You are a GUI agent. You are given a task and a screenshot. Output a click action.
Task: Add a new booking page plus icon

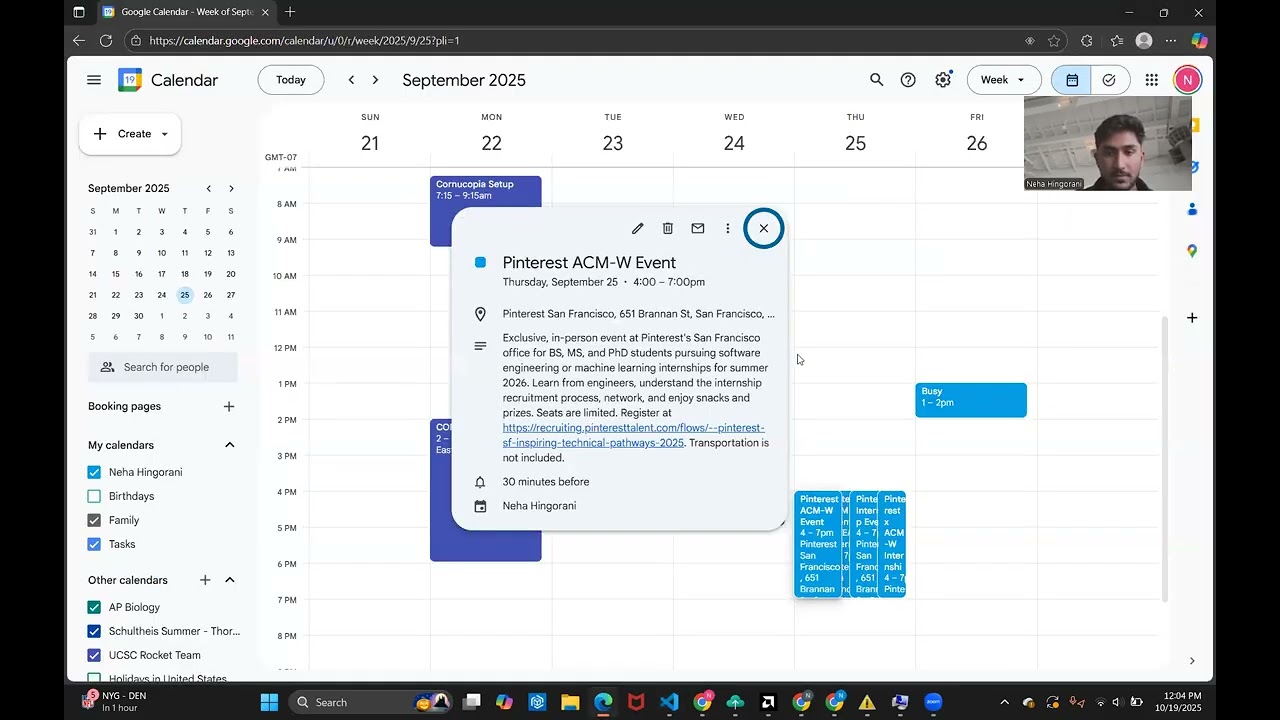(229, 406)
